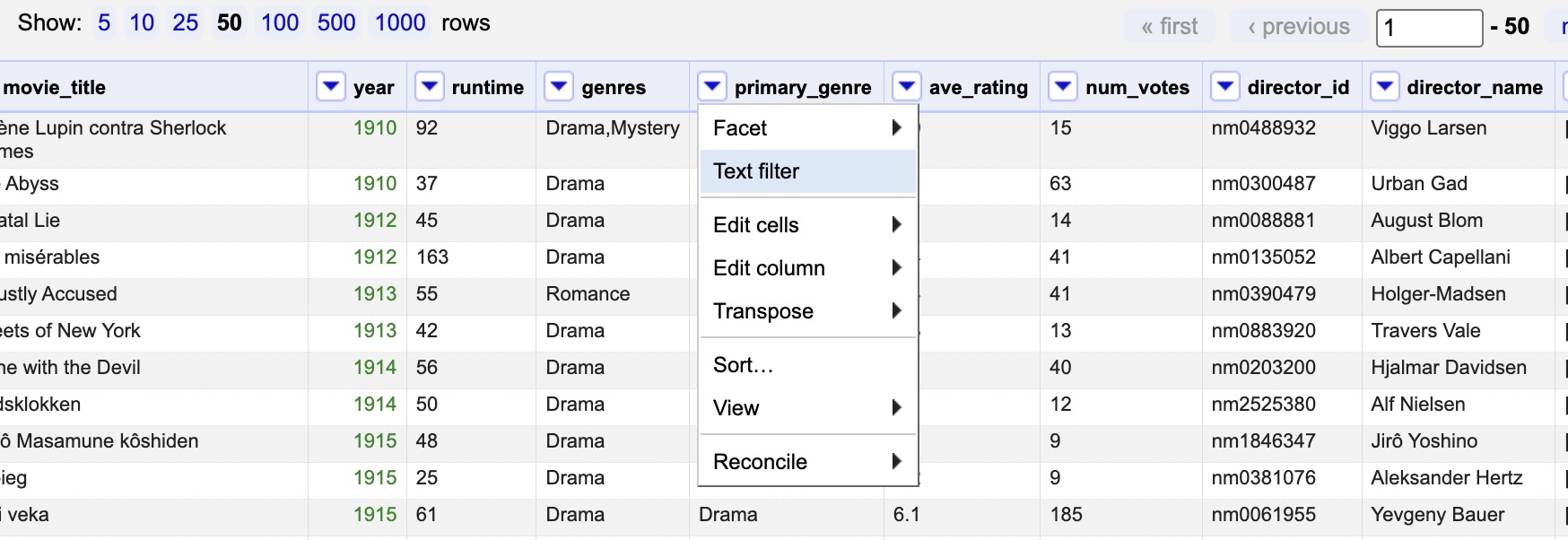1568x540 pixels.
Task: Click the num_votes value 185
Action: [1066, 515]
